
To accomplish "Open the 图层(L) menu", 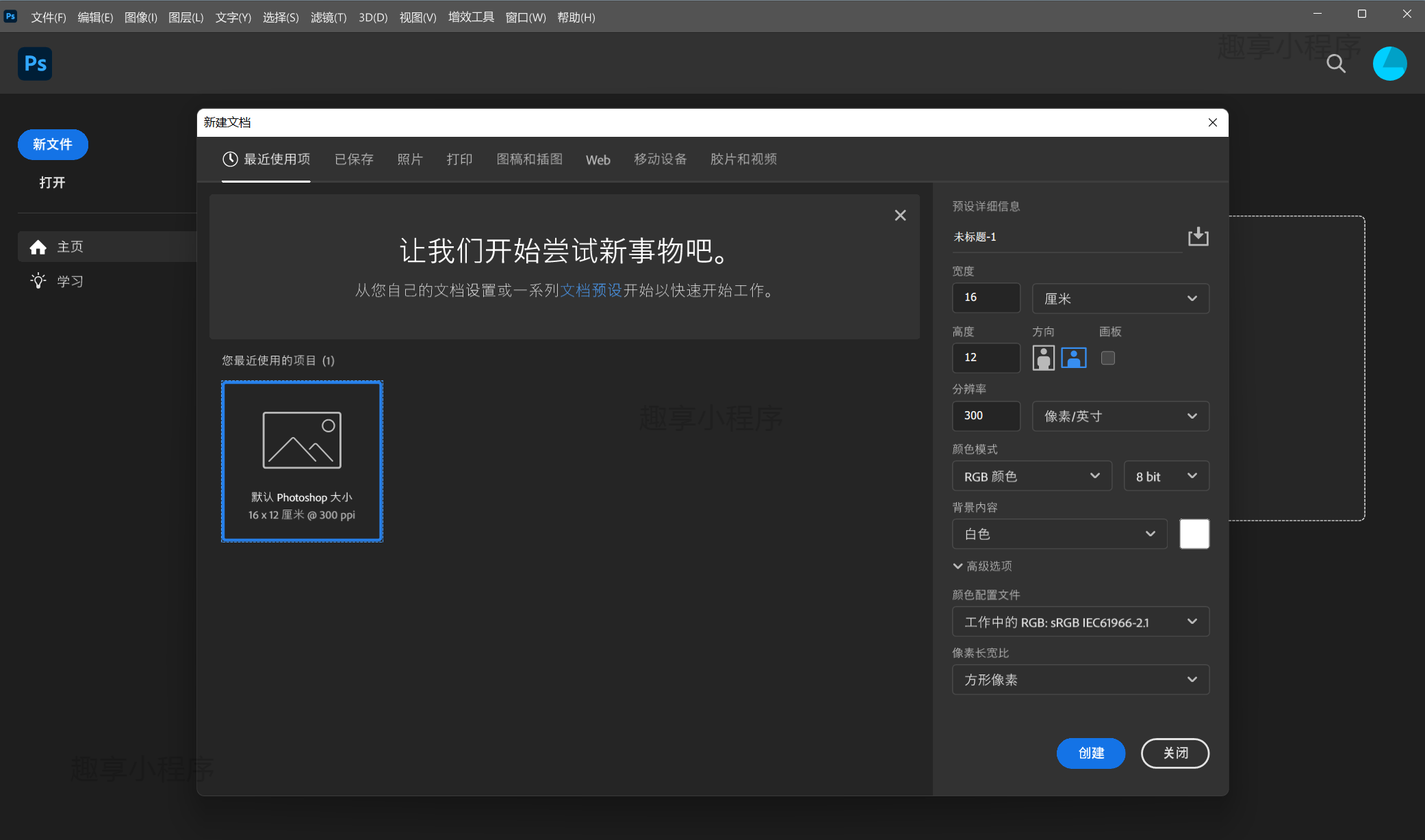I will (185, 17).
